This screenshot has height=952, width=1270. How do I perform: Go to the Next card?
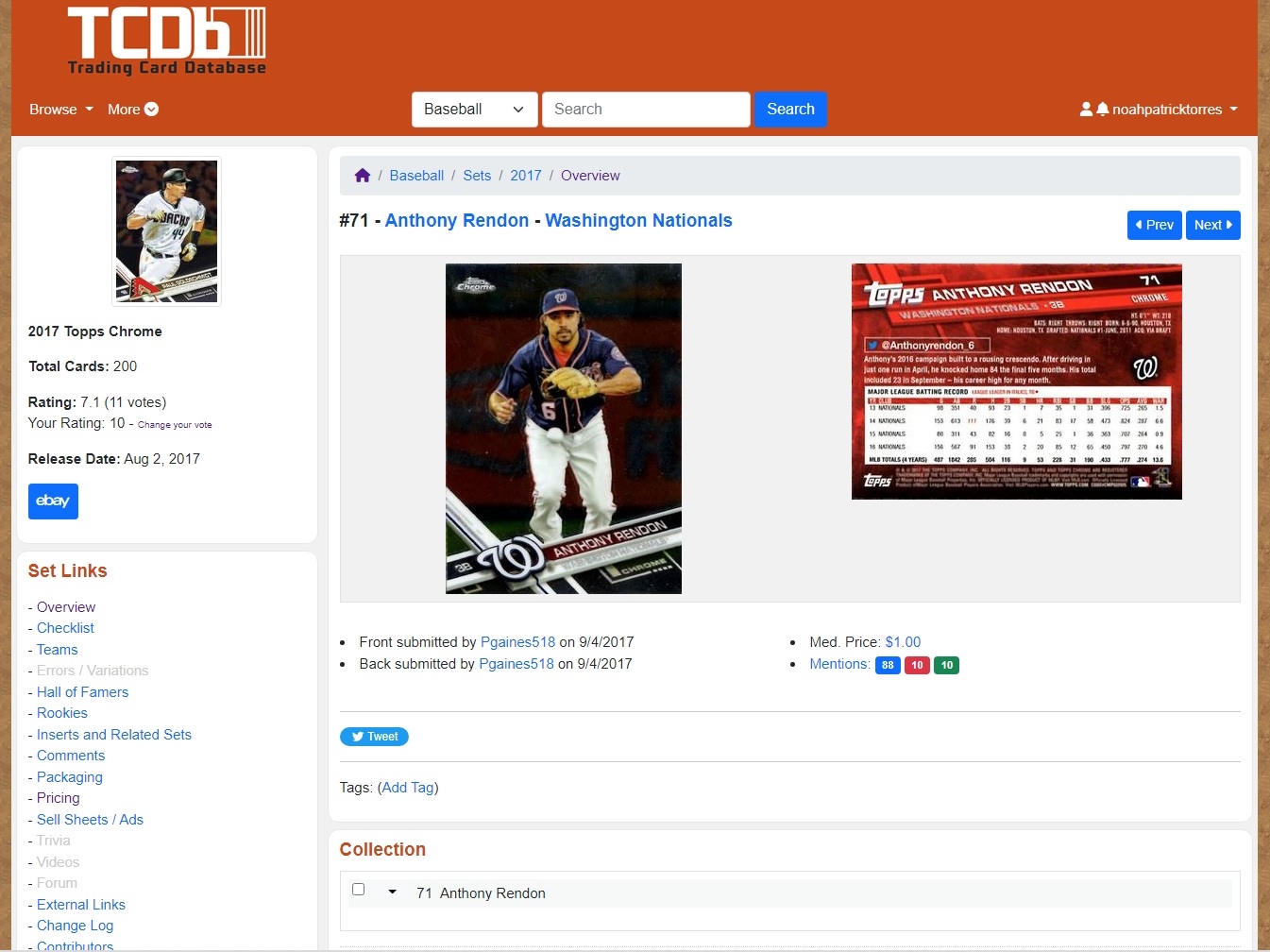click(1212, 225)
